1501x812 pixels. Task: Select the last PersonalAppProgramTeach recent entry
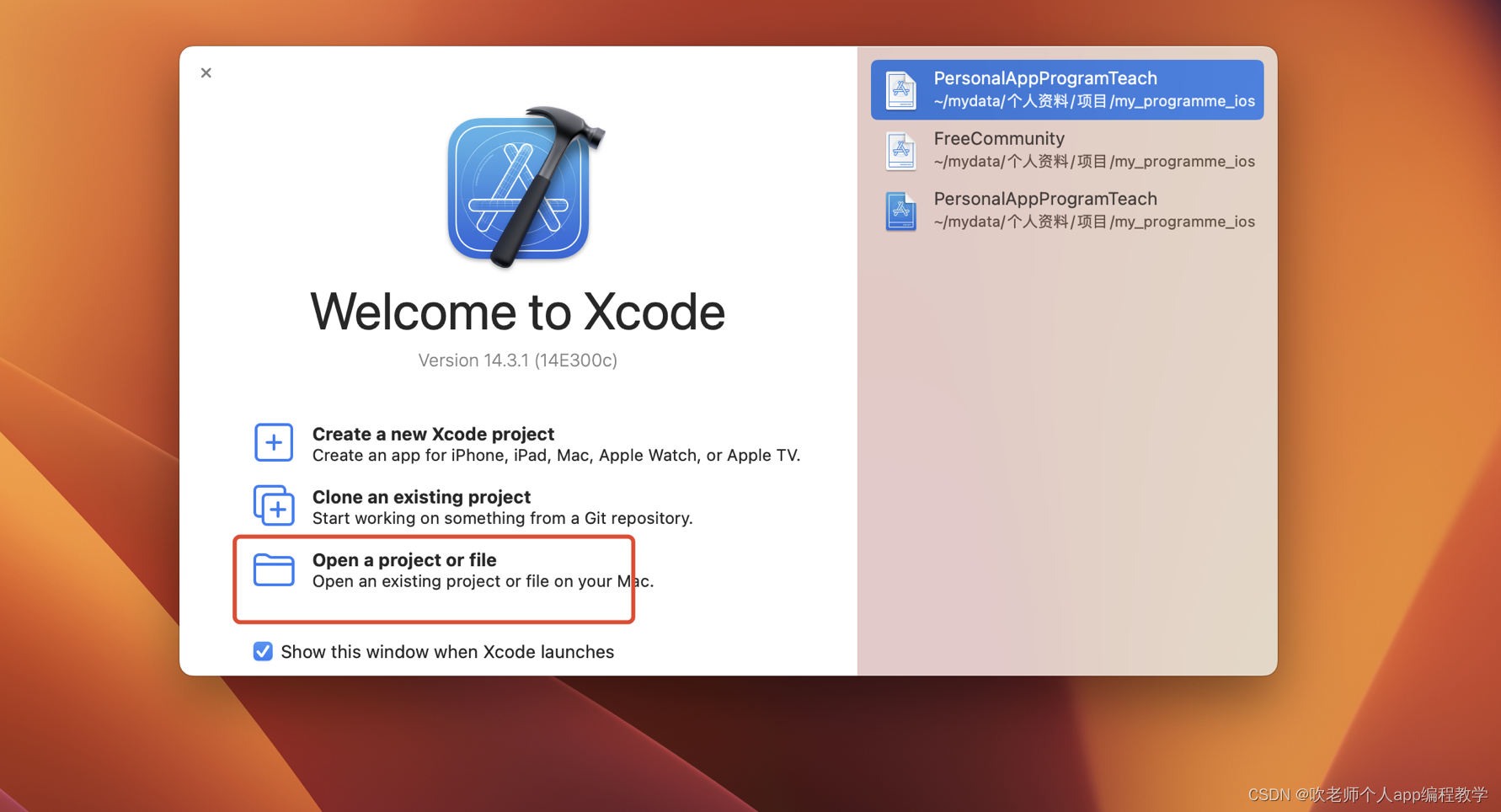tap(1067, 211)
